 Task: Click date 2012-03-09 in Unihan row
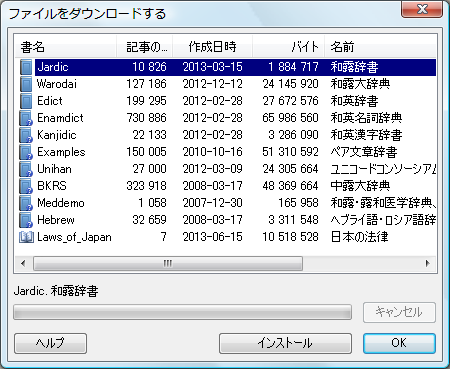pyautogui.click(x=213, y=169)
